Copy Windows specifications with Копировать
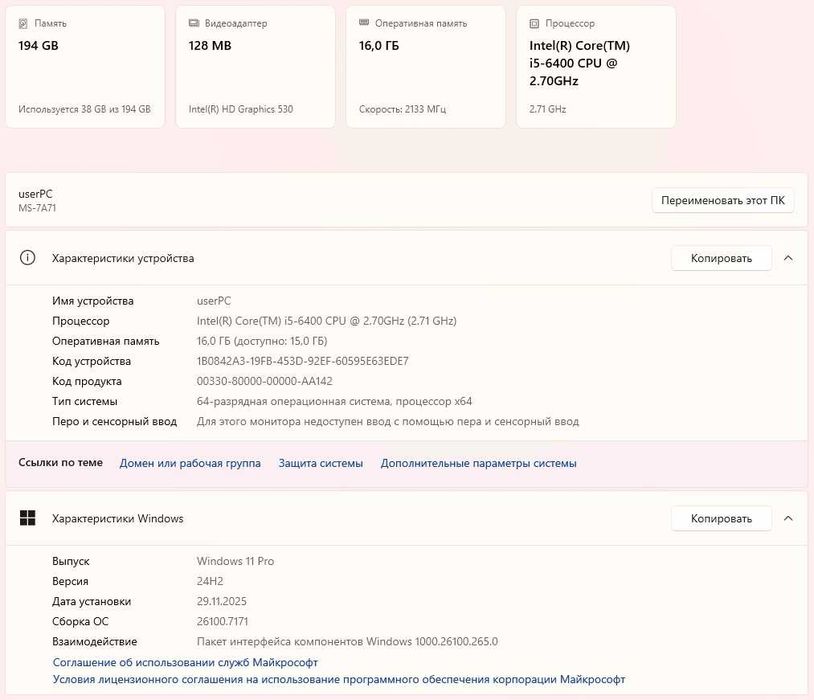 coord(721,518)
